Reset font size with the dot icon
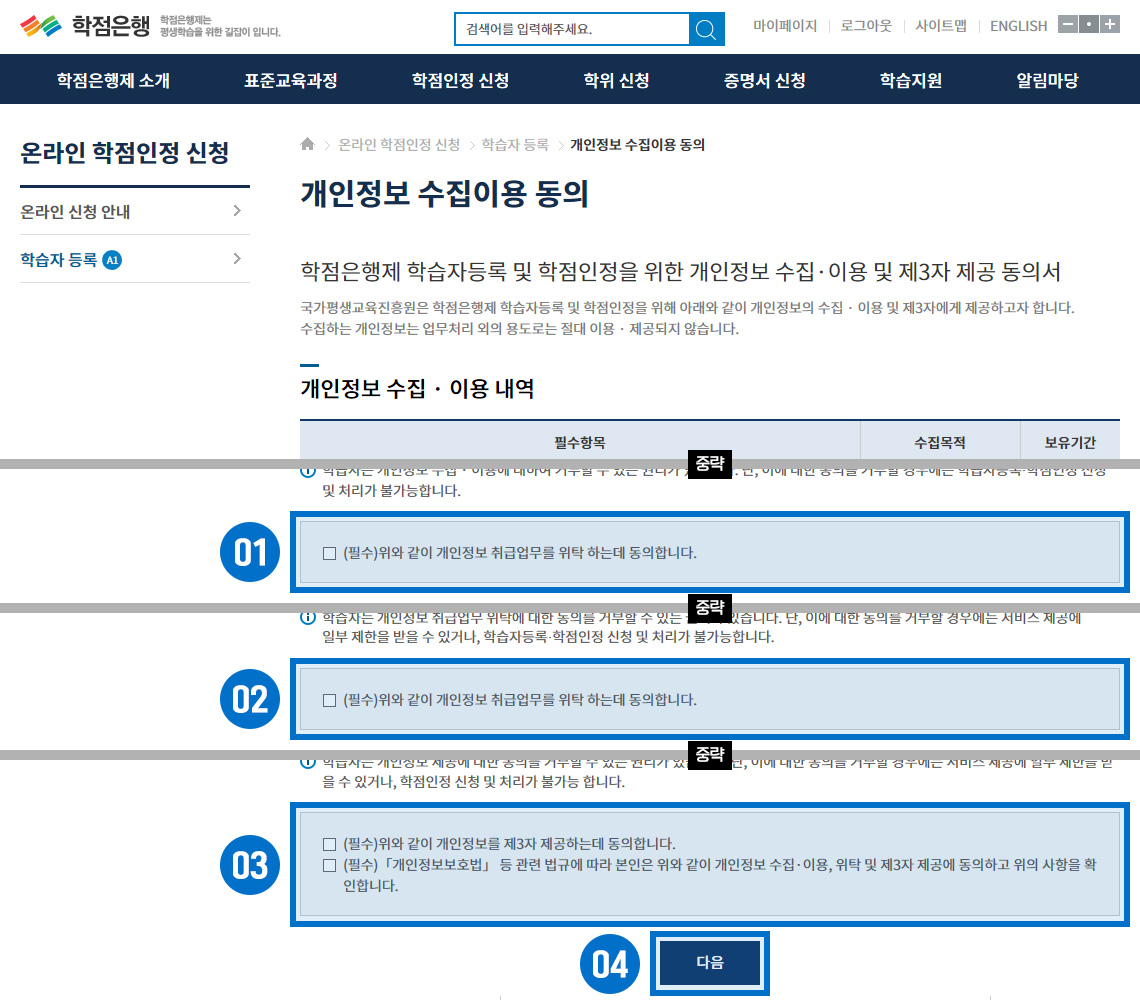Screen dimensions: 1140x1000 coord(1088,25)
